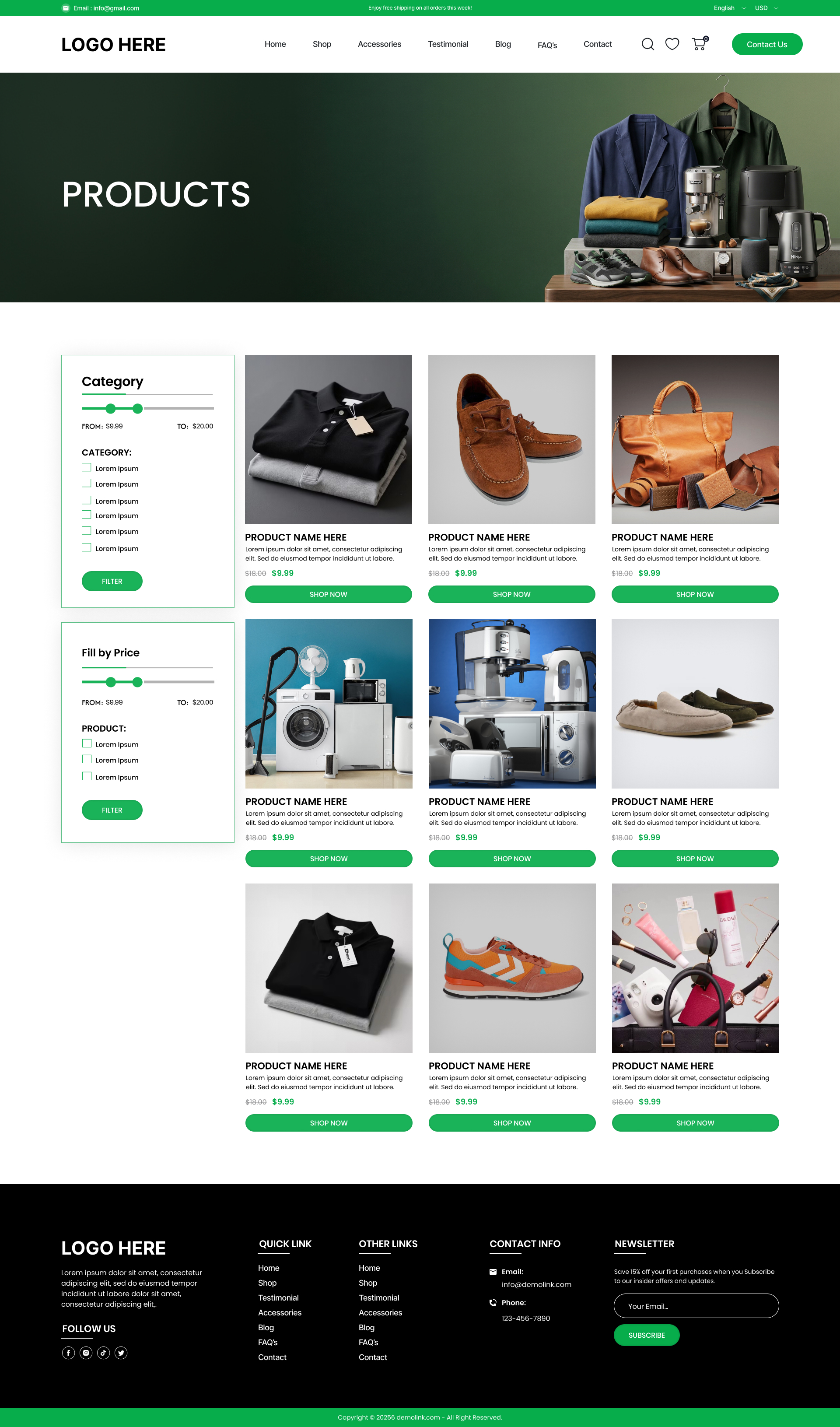Open wishlist via the heart icon
Viewport: 840px width, 1427px height.
coord(672,44)
